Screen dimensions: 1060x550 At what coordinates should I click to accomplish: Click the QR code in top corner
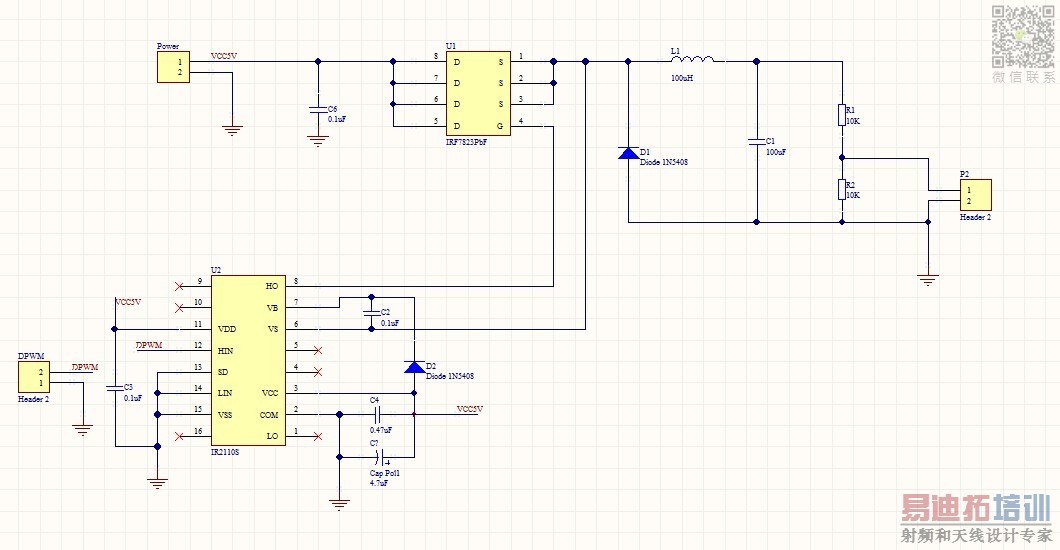tap(1023, 36)
